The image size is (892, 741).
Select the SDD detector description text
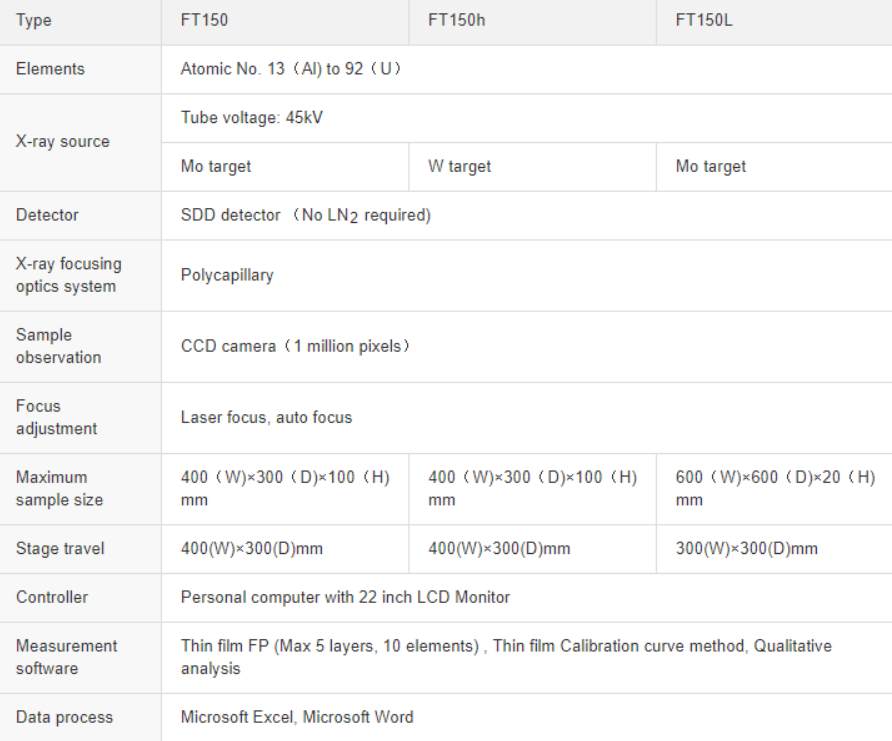306,216
